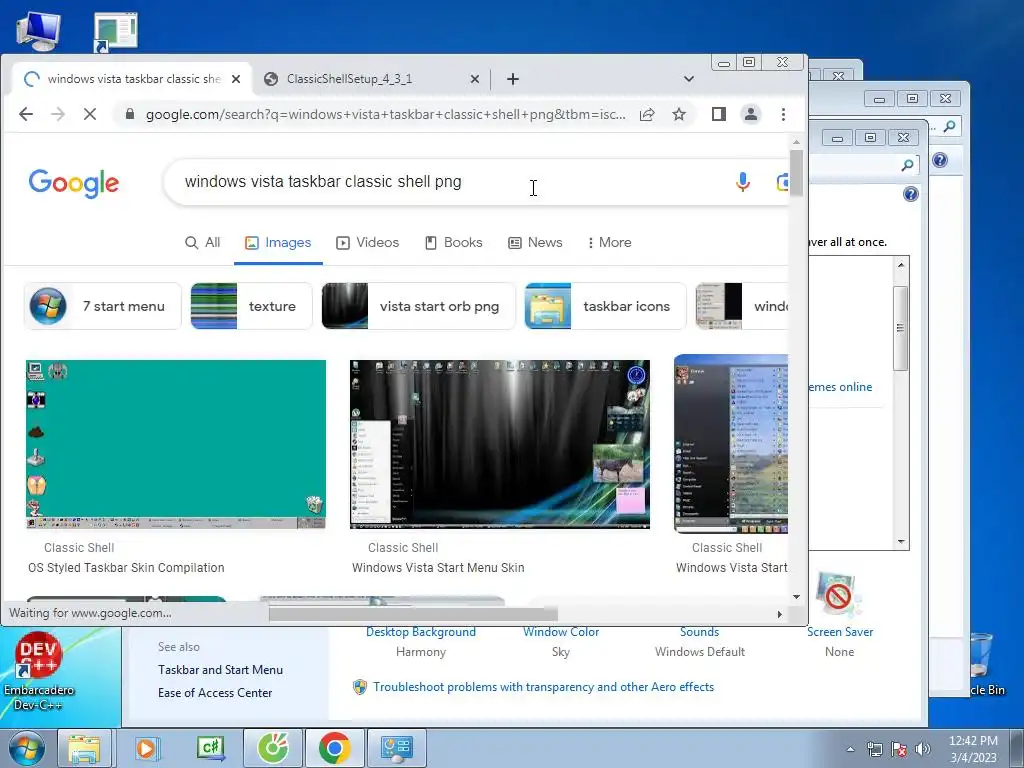Open Screen Saver settings

point(840,632)
